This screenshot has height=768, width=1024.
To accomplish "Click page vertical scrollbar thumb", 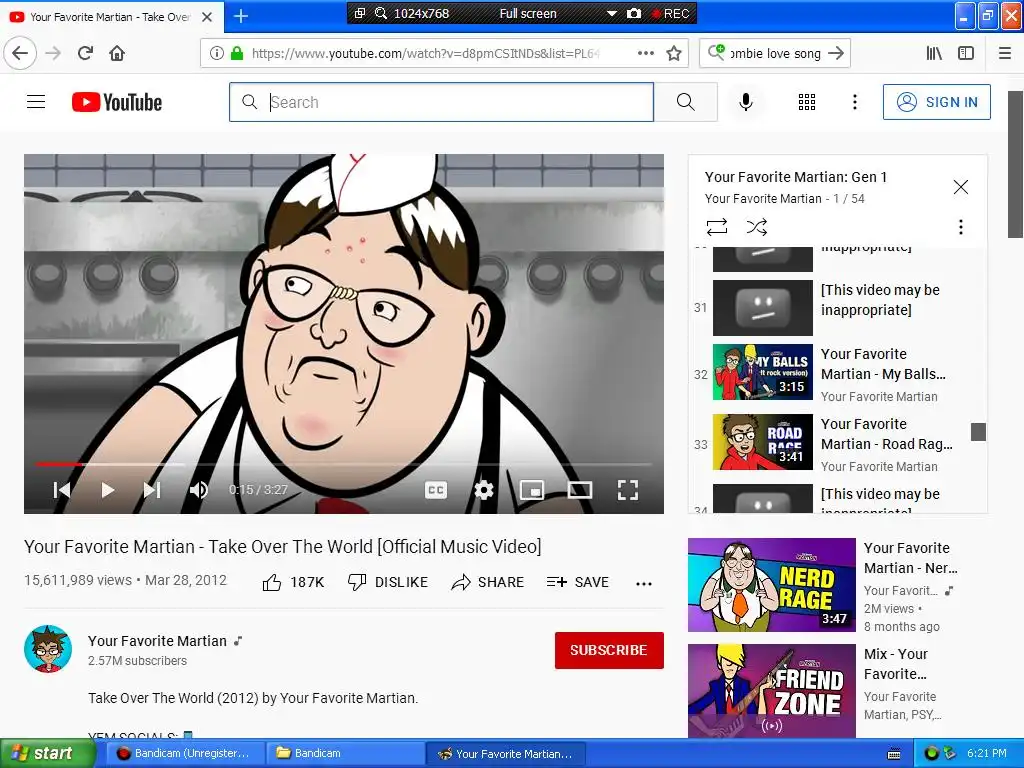I will click(x=1016, y=165).
